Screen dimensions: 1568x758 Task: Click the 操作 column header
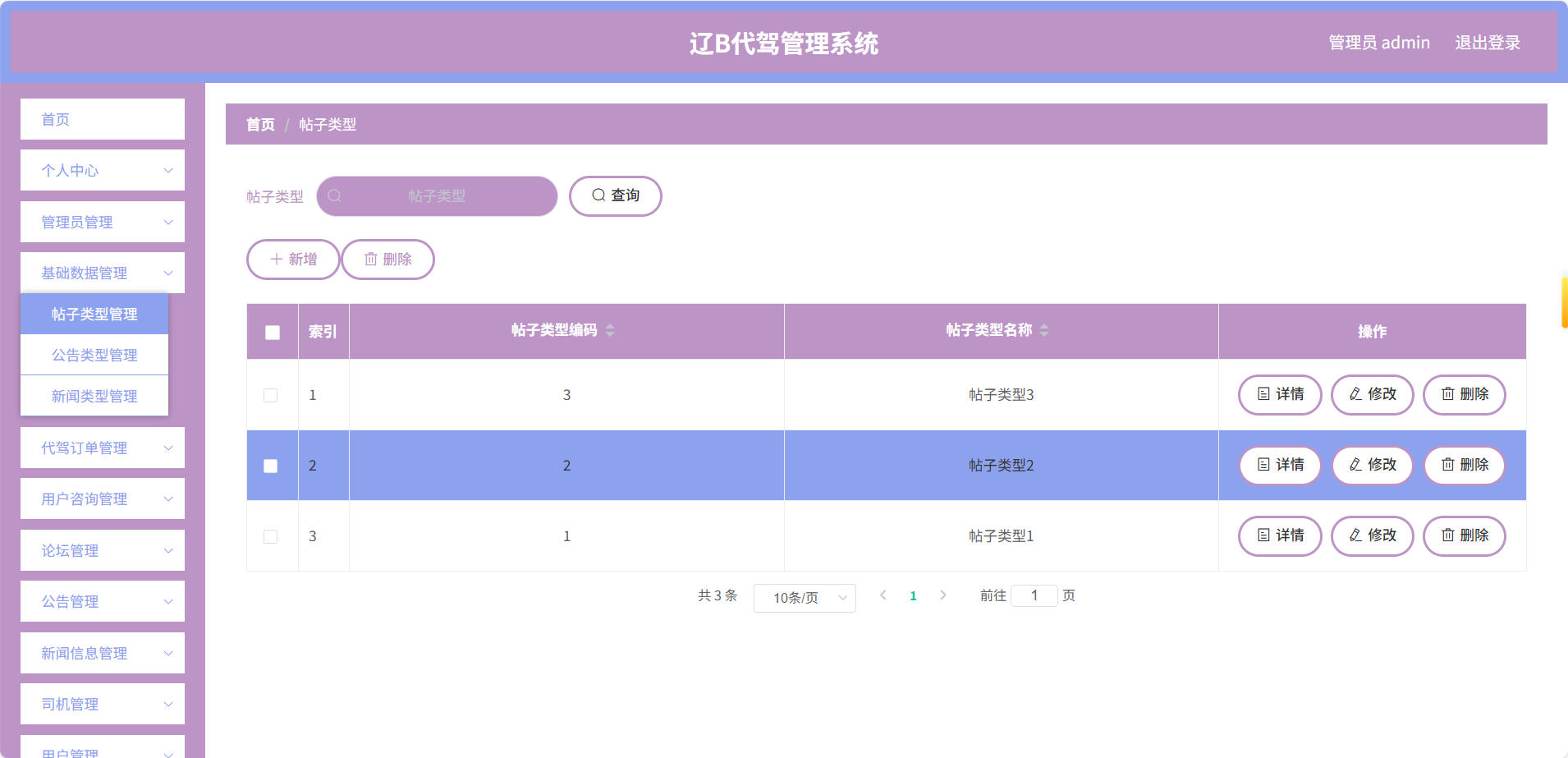(1372, 332)
